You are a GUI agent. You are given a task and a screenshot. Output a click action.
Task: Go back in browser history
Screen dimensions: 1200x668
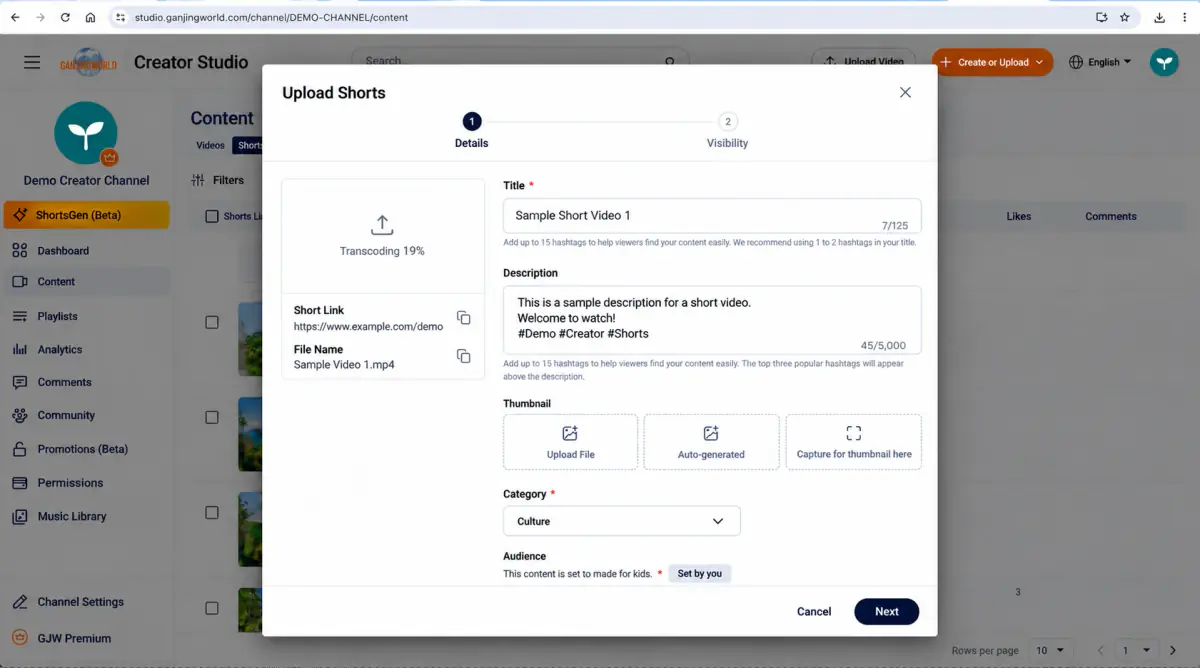pos(15,17)
